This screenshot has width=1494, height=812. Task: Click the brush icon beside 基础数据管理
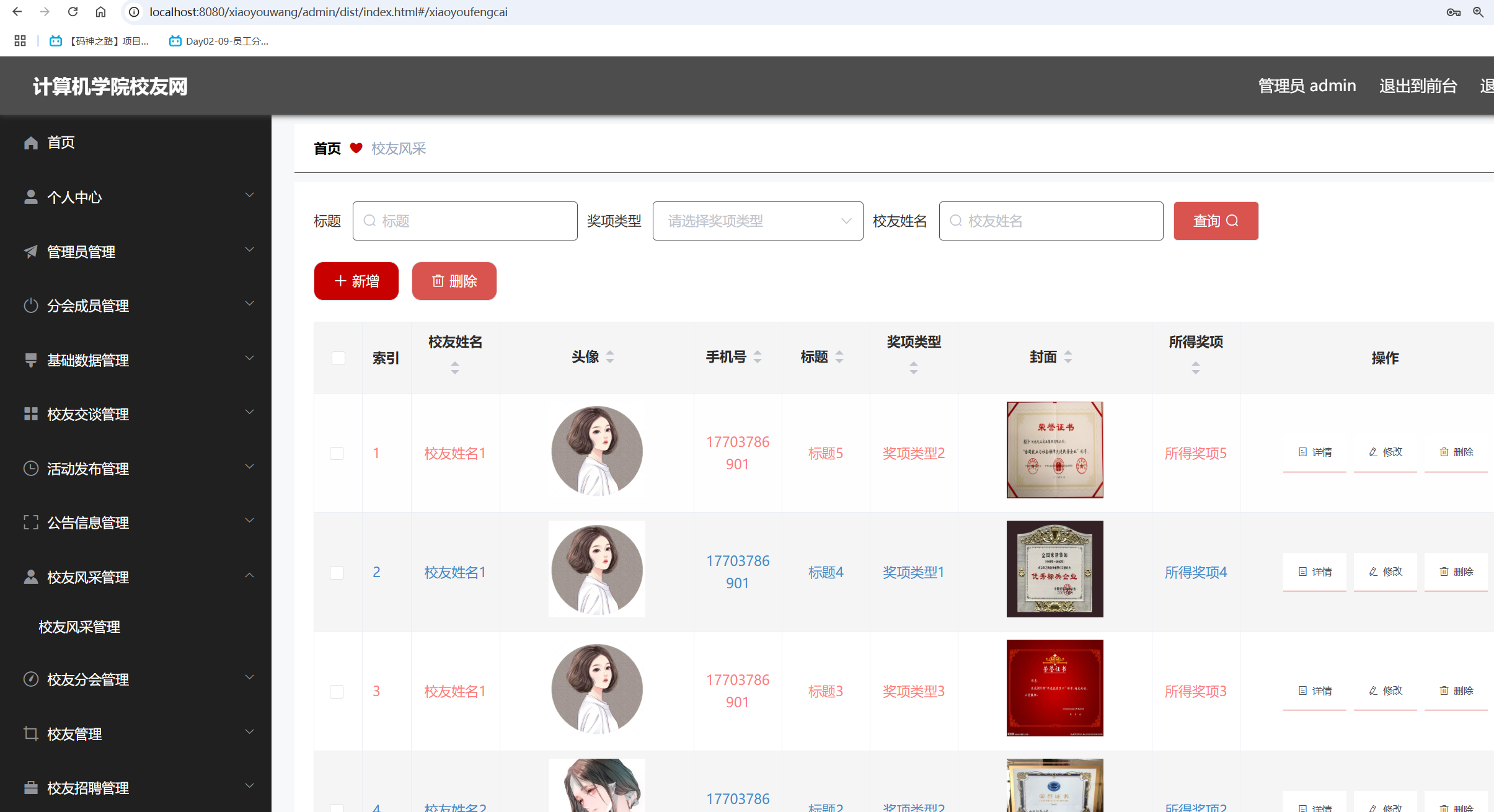31,360
